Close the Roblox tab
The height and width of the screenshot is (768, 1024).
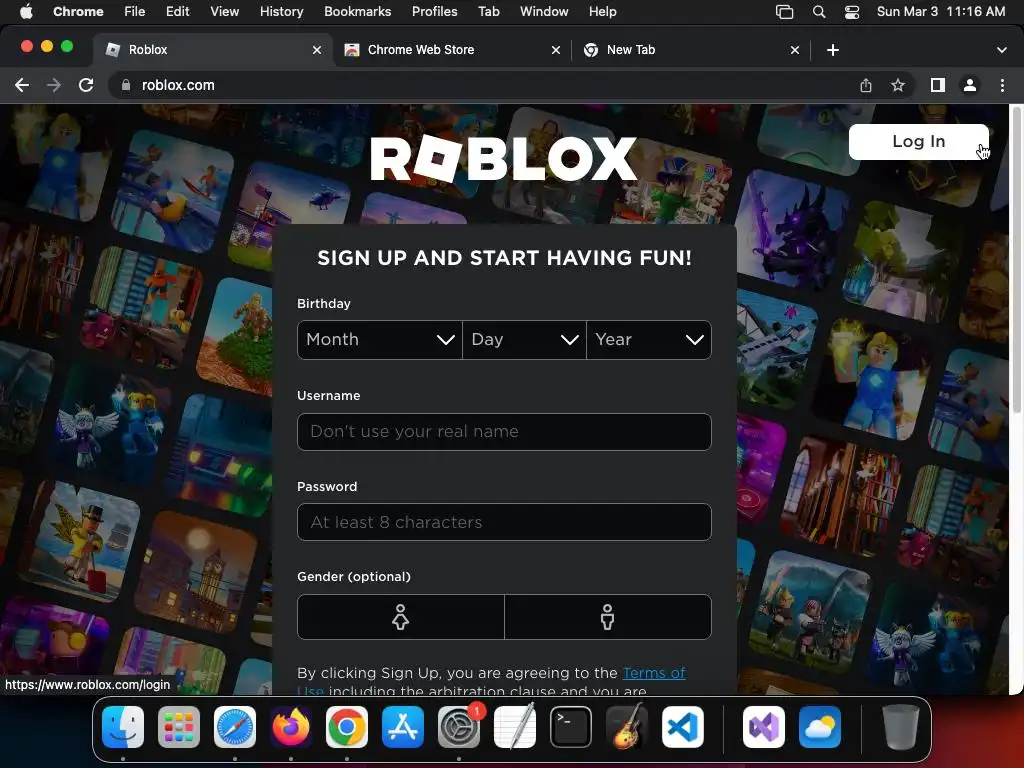[x=317, y=50]
